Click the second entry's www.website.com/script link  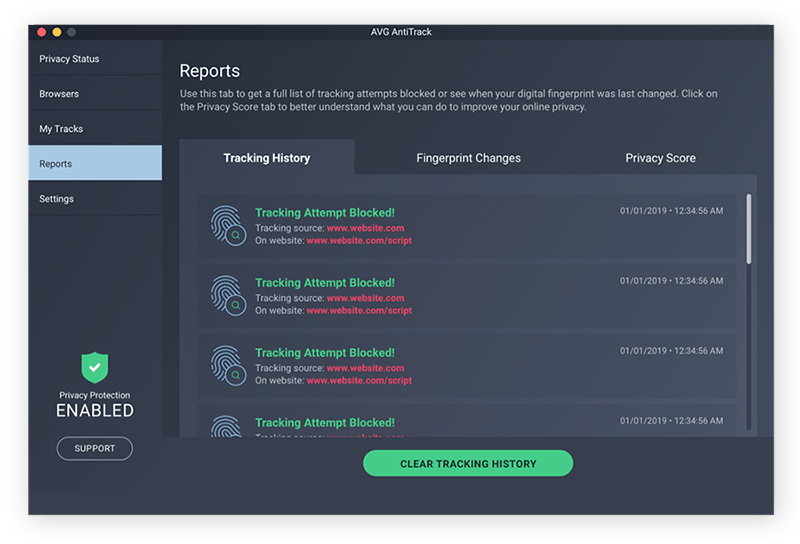point(359,311)
